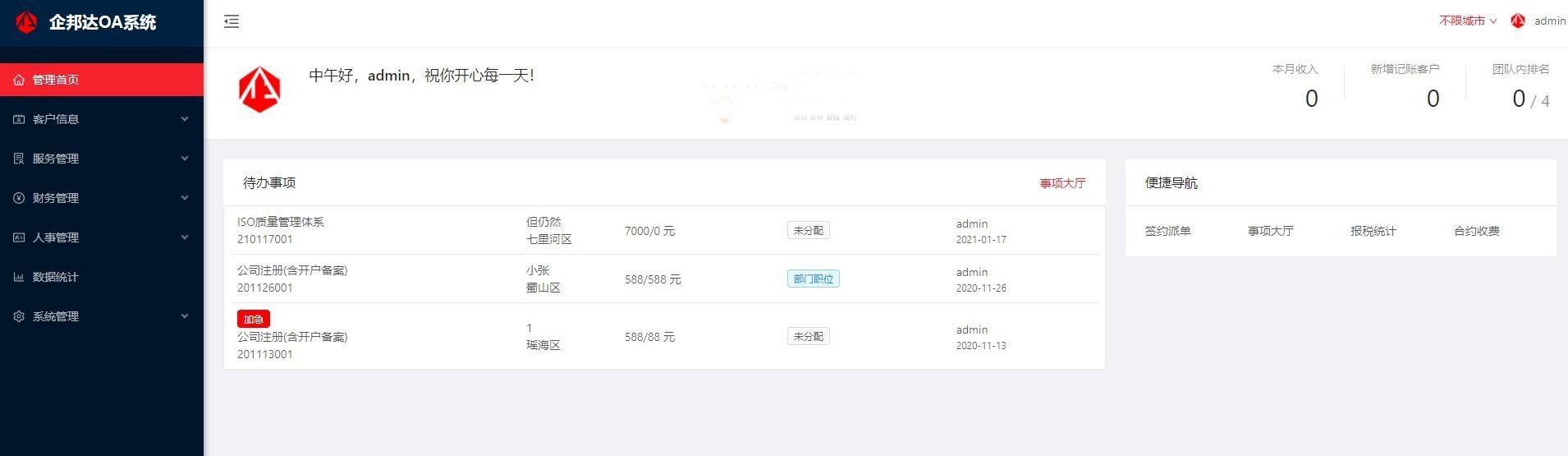The width and height of the screenshot is (1568, 456).
Task: Open the ISO质量管理体系 task row
Action: tap(281, 222)
